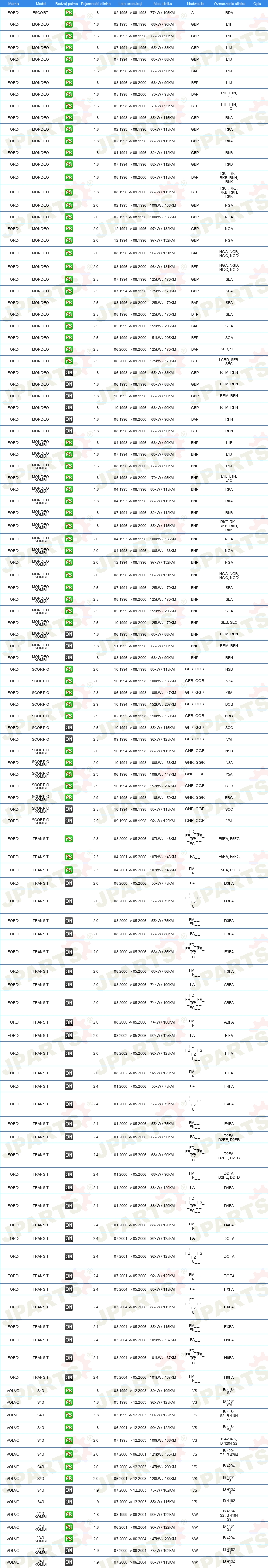Click petrol icon in Mondeo Kombi RKB row
Viewport: 268px width, 1568px height.
(69, 513)
